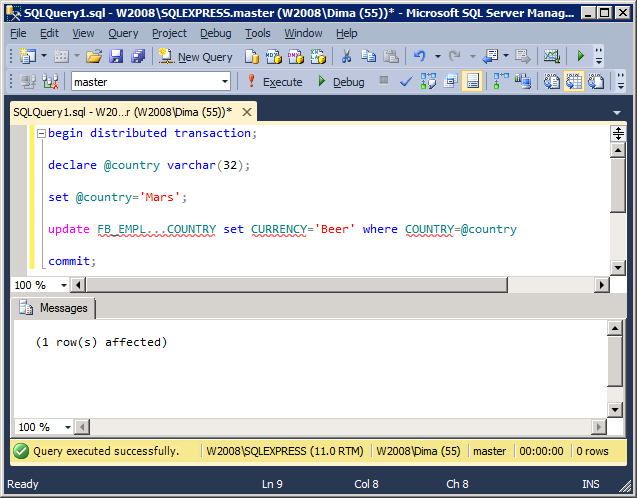Click the Activity Monitor icon
The height and width of the screenshot is (498, 637).
[552, 56]
